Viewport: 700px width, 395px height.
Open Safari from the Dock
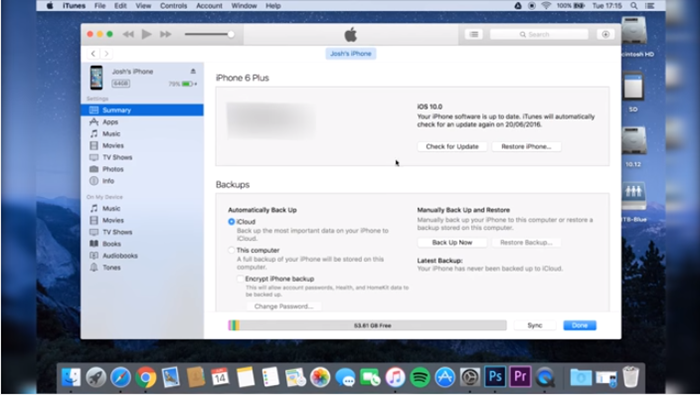pos(121,378)
